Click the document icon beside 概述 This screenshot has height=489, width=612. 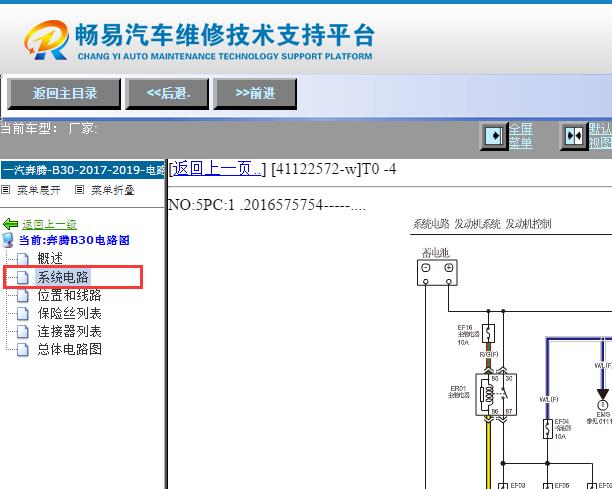[x=23, y=259]
